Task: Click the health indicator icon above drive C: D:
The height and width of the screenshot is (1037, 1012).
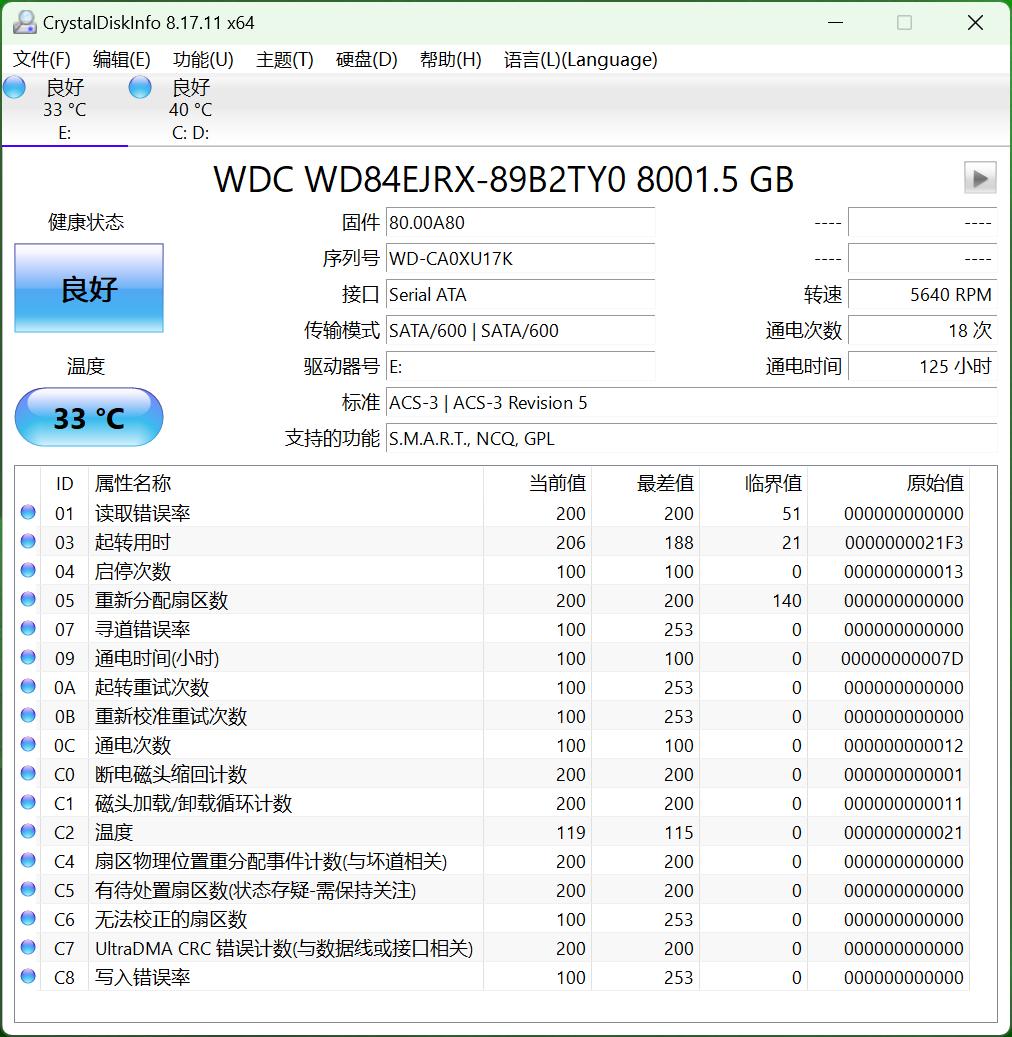Action: tap(140, 87)
